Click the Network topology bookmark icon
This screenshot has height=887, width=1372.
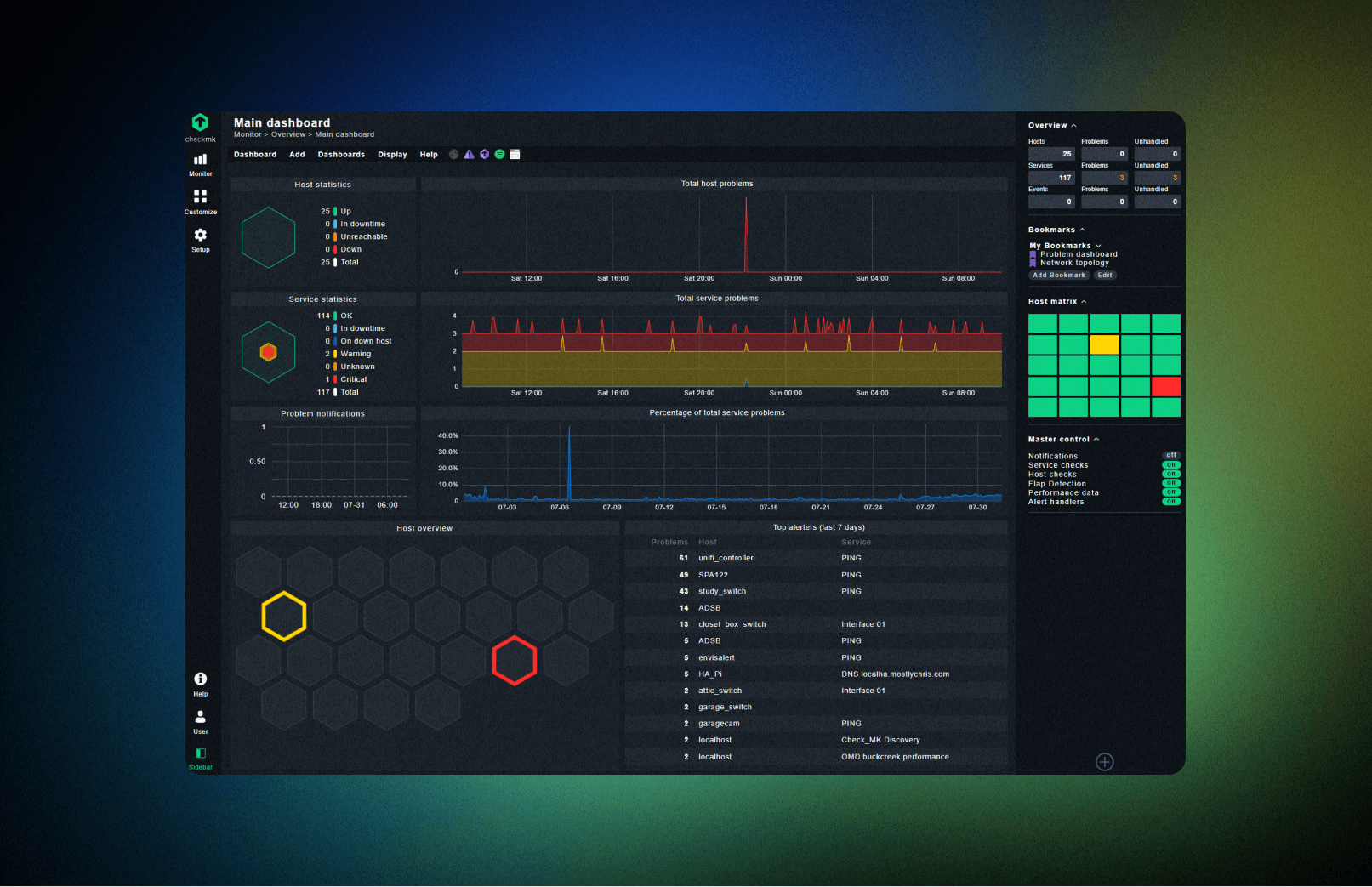(x=1033, y=263)
